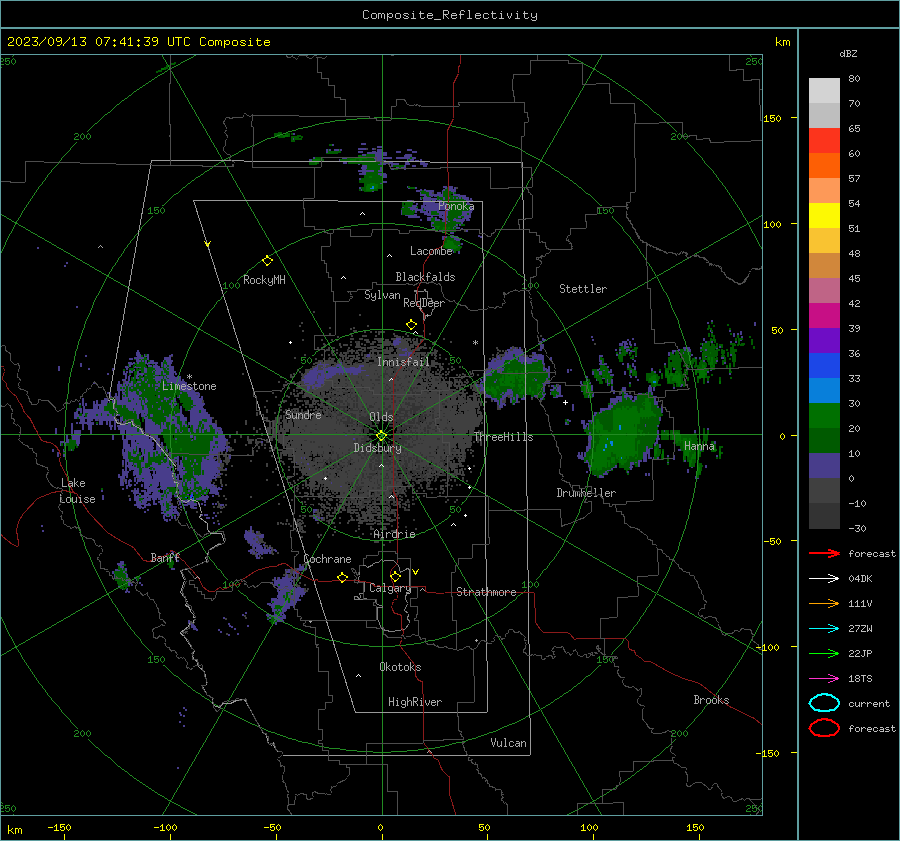Click the Airdrie city label

pos(394,534)
